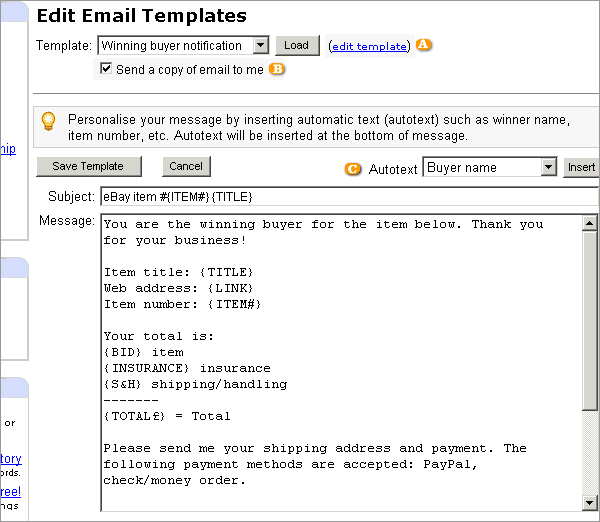This screenshot has height=522, width=600.
Task: Follow the edit template link
Action: pyautogui.click(x=369, y=46)
